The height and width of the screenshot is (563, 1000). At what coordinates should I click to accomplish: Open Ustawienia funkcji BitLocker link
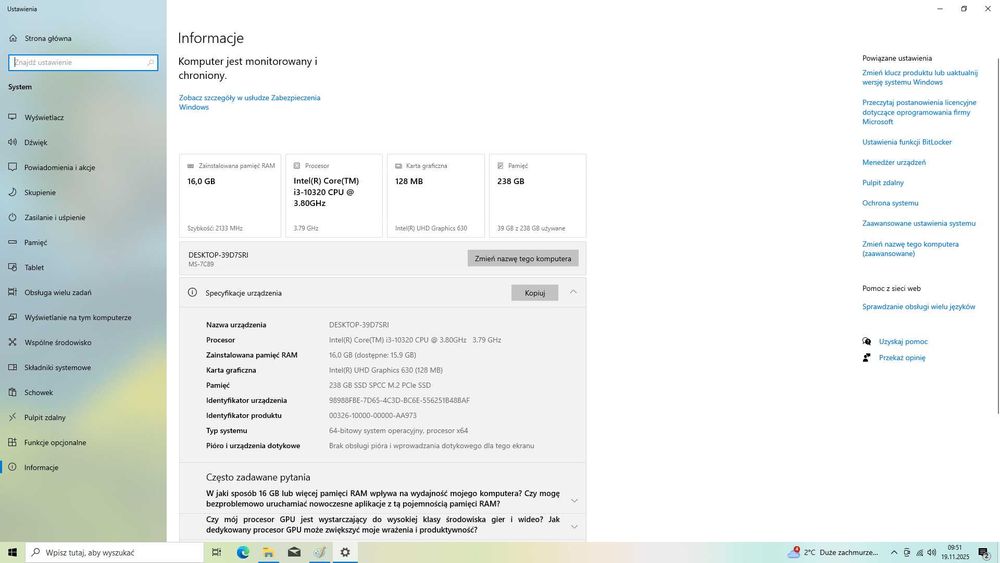coord(907,142)
